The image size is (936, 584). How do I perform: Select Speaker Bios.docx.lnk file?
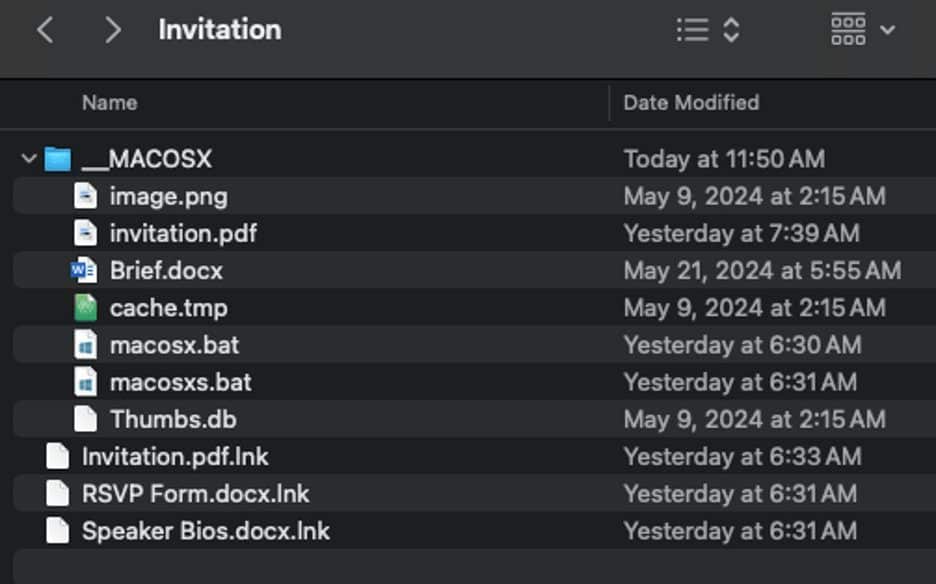[474, 531]
